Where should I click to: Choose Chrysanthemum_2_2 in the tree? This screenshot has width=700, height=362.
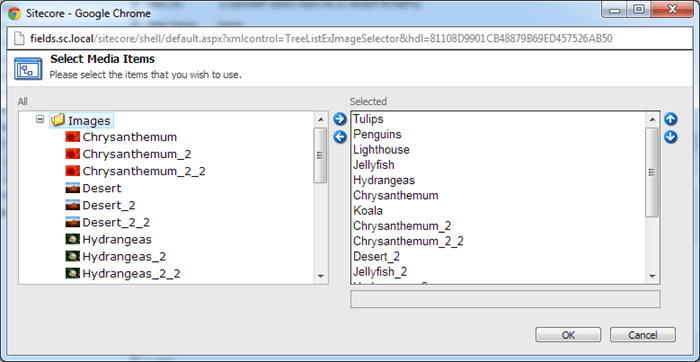point(144,171)
